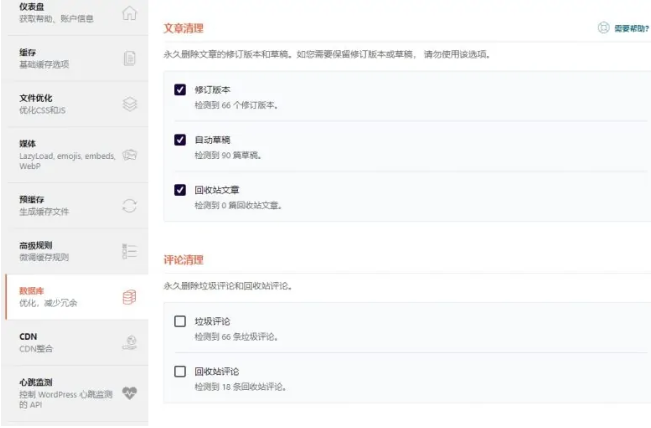Open the 缓存 settings tab
The width and height of the screenshot is (651, 428).
click(77, 58)
